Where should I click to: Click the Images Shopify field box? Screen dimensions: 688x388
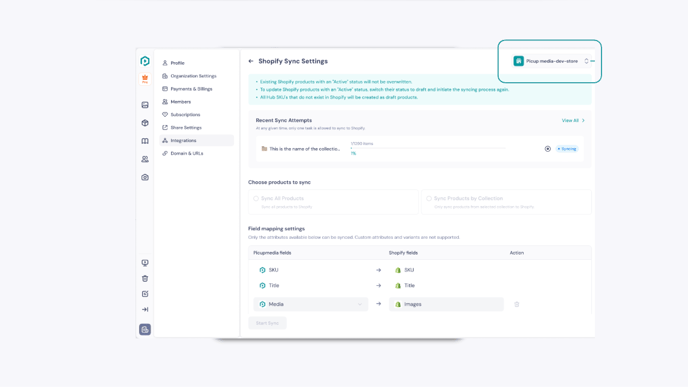click(446, 304)
